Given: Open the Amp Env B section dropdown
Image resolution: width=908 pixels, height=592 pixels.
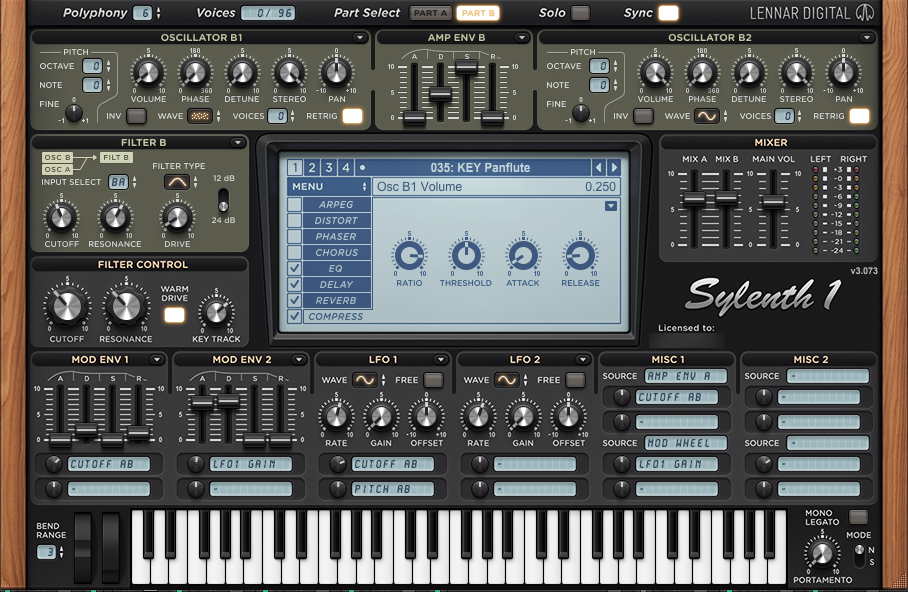Looking at the screenshot, I should pyautogui.click(x=522, y=38).
